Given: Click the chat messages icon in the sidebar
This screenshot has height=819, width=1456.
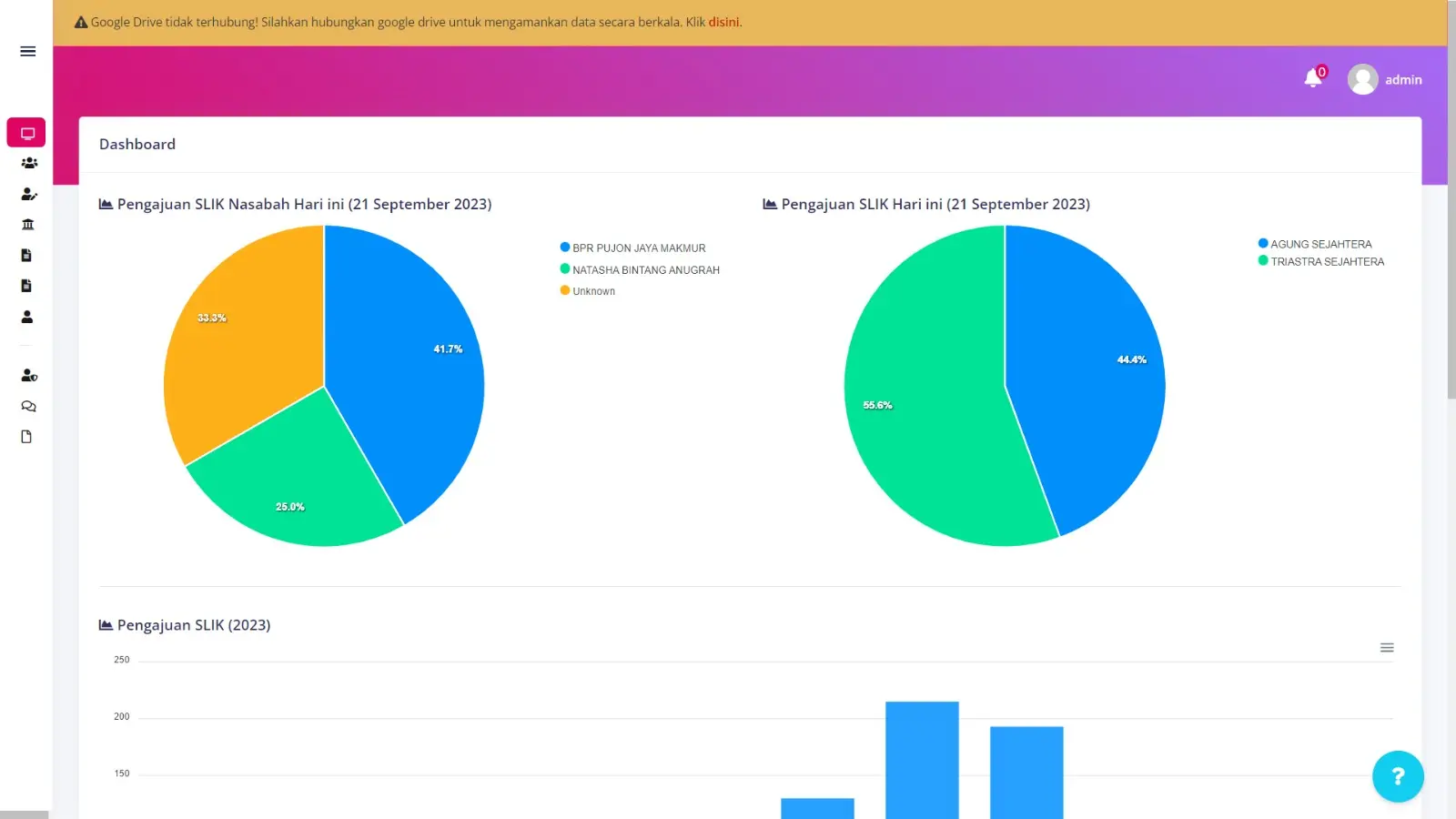Looking at the screenshot, I should (28, 406).
